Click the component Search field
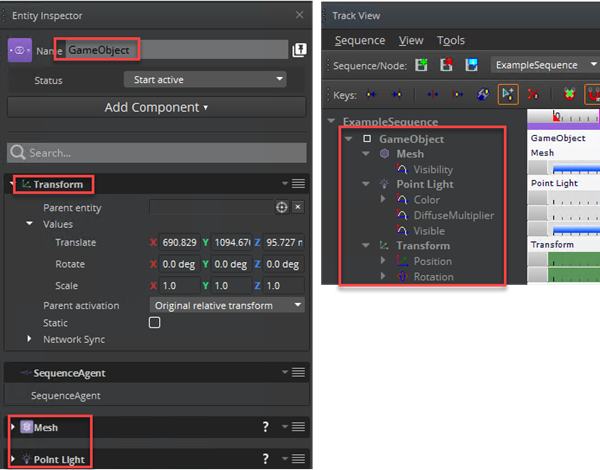 (x=156, y=153)
